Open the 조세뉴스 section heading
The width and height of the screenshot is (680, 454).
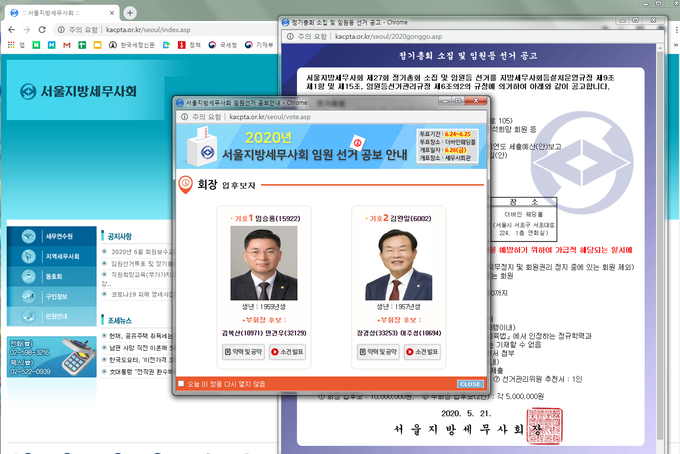coord(120,320)
